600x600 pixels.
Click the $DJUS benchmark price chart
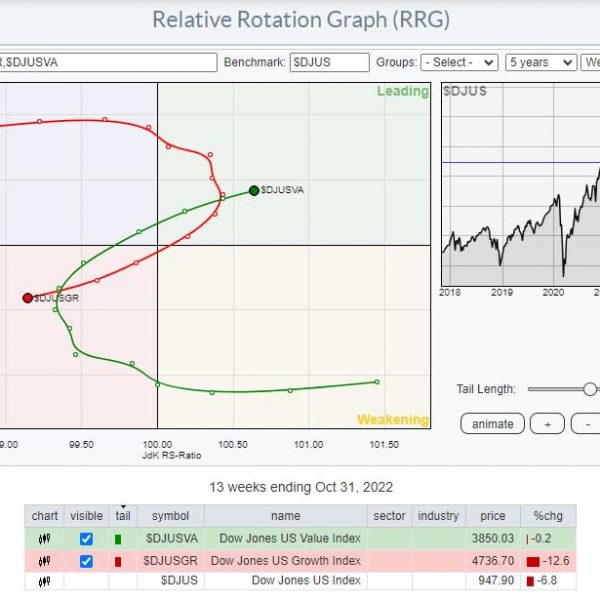(x=520, y=184)
